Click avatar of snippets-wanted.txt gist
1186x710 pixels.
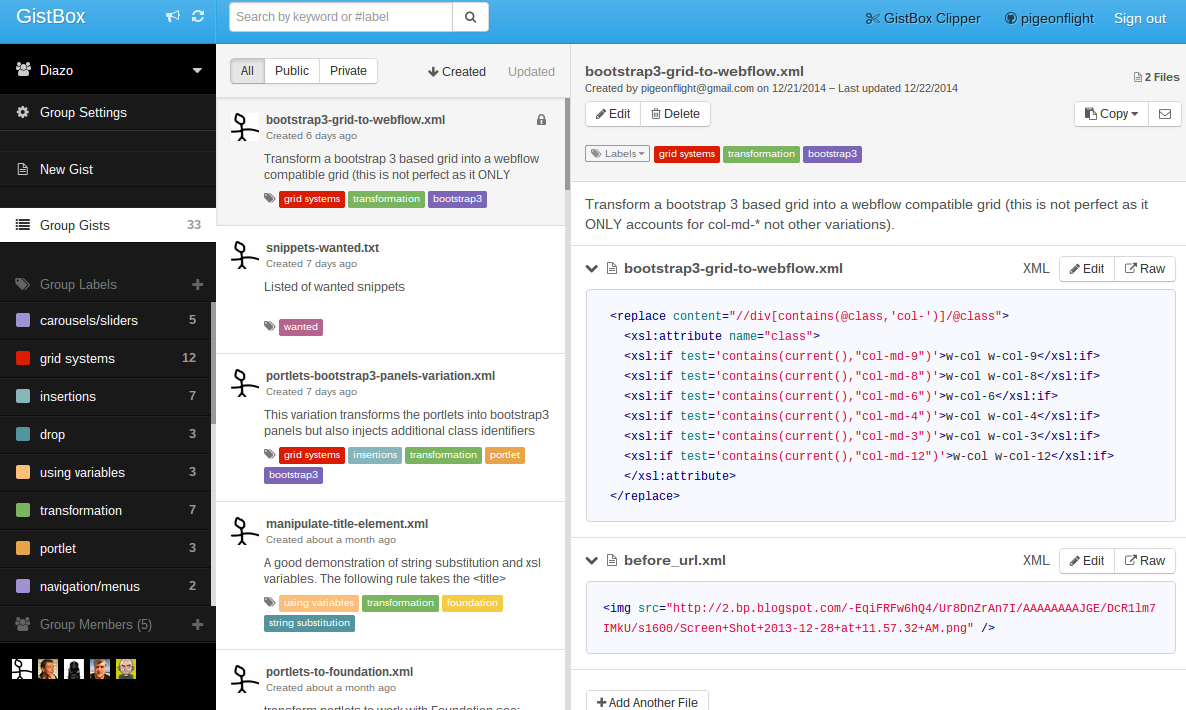tap(244, 255)
